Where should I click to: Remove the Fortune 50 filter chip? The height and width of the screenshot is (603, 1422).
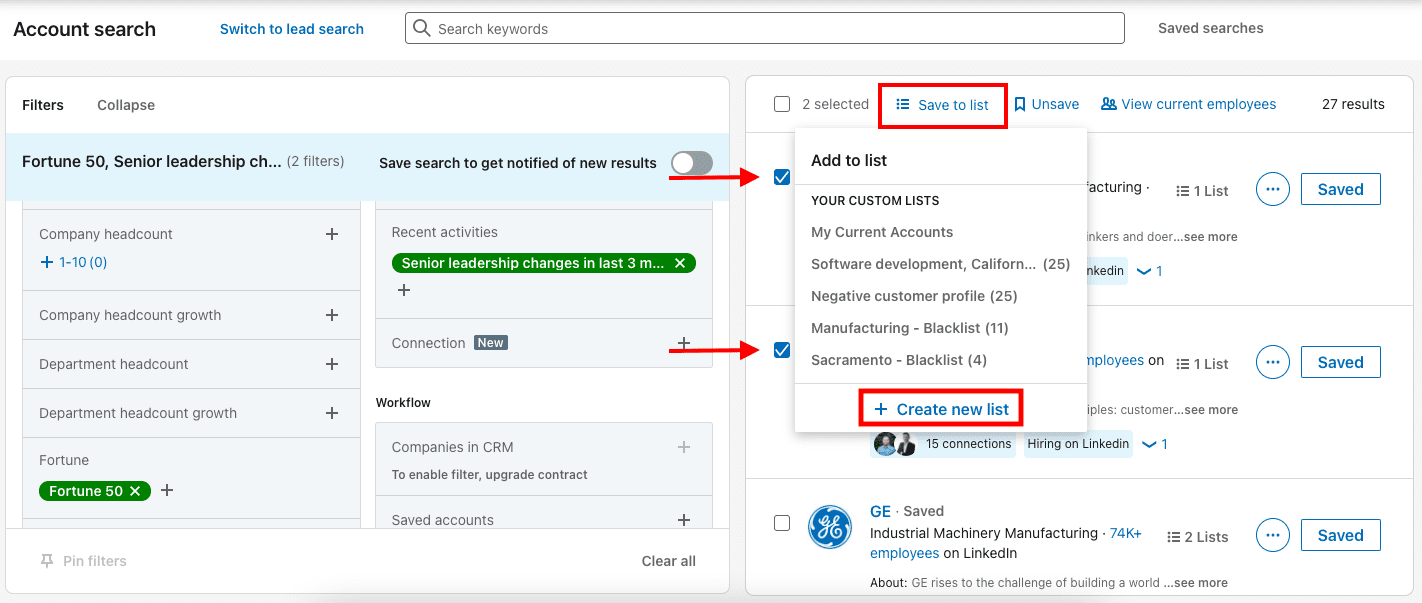[x=135, y=491]
